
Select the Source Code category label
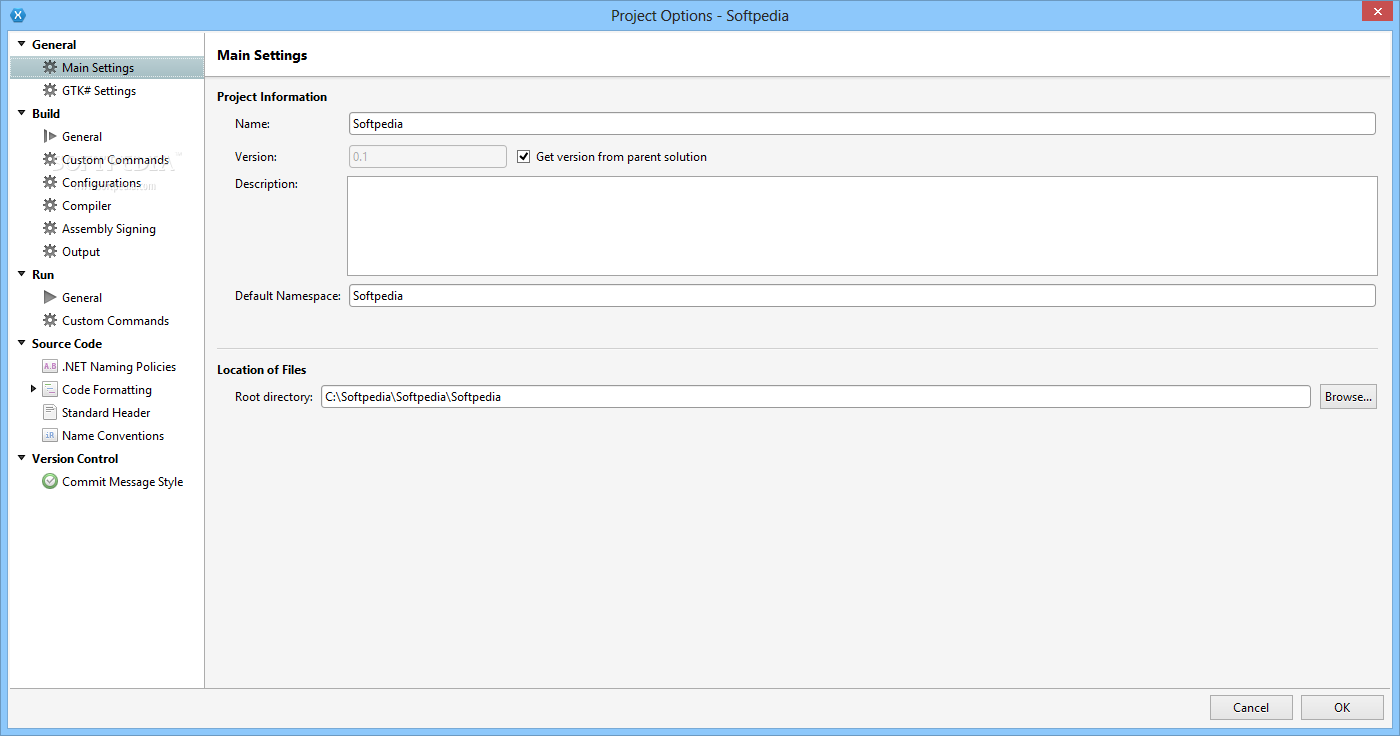click(67, 343)
